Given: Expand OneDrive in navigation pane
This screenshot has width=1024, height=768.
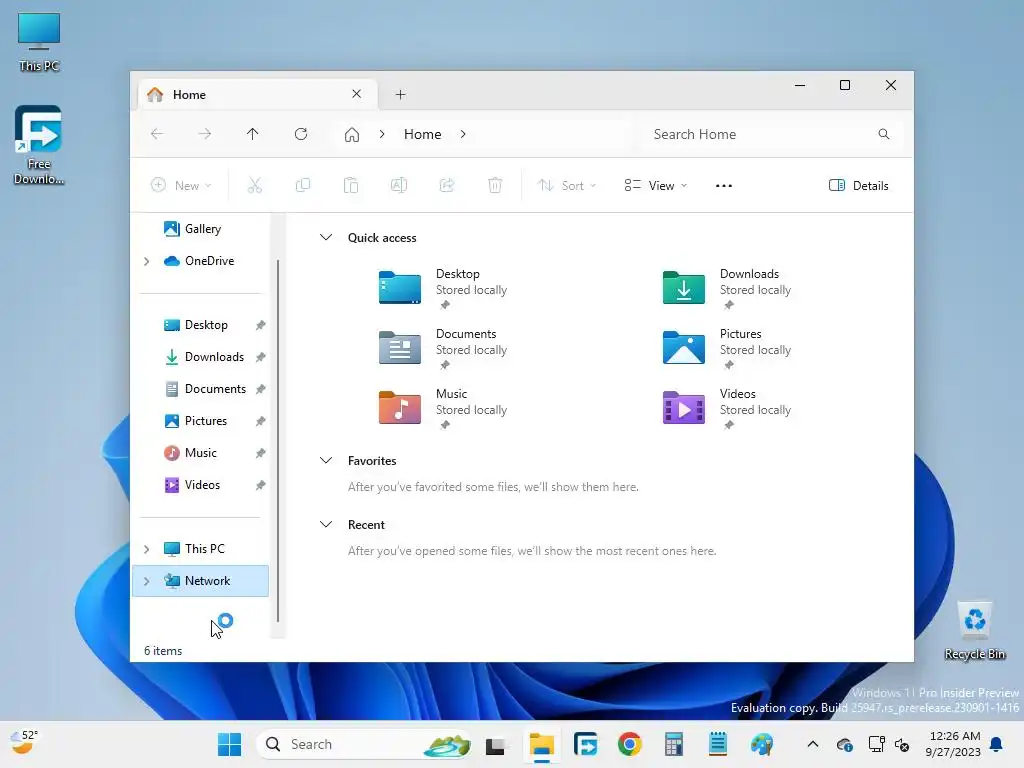Looking at the screenshot, I should [x=146, y=261].
